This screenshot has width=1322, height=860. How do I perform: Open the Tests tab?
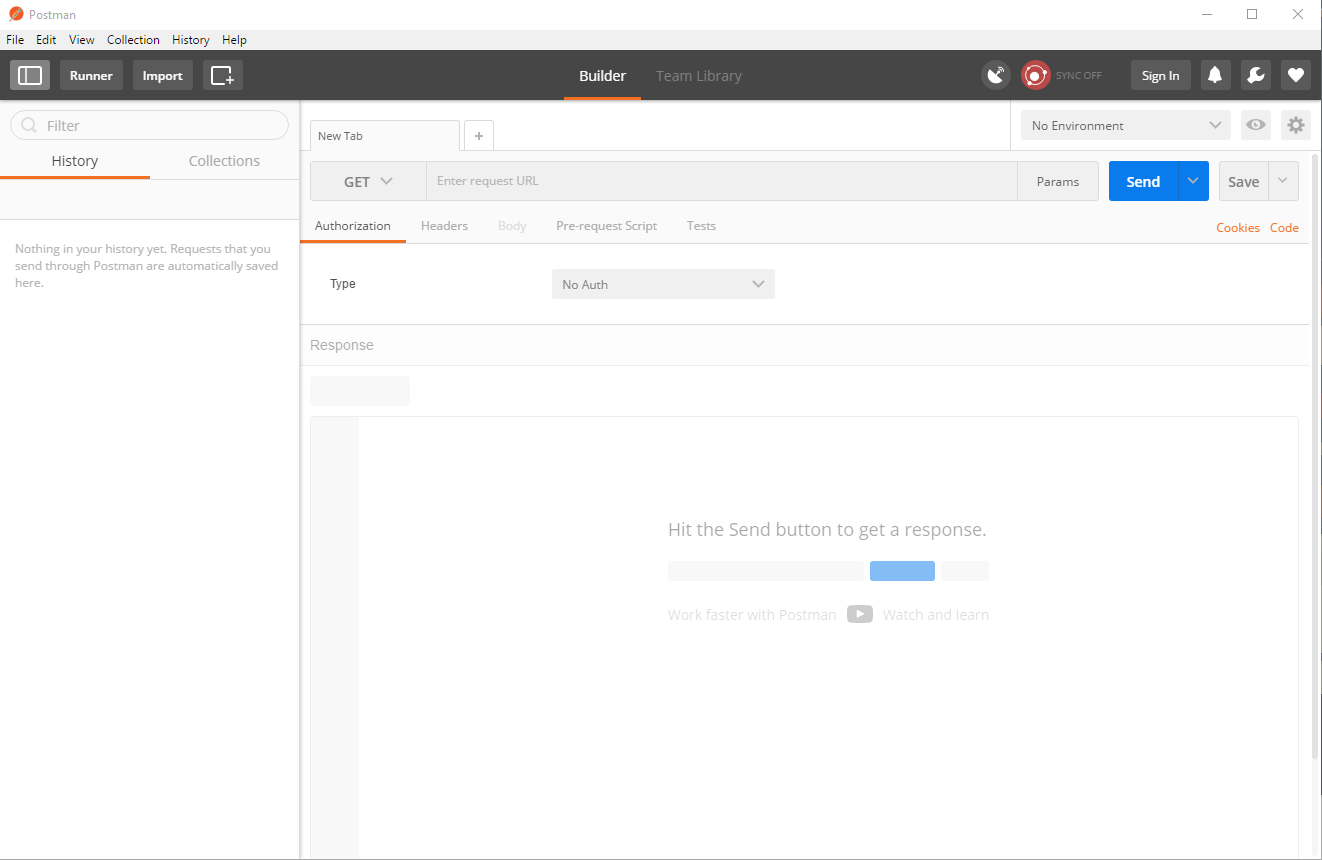tap(701, 226)
